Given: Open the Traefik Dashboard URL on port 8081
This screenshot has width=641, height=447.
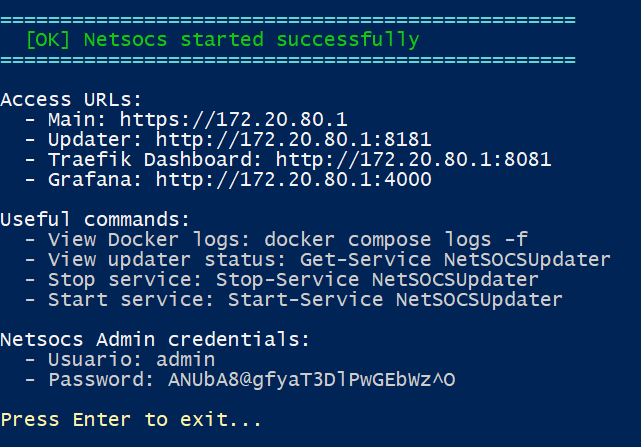Looking at the screenshot, I should (x=414, y=160).
